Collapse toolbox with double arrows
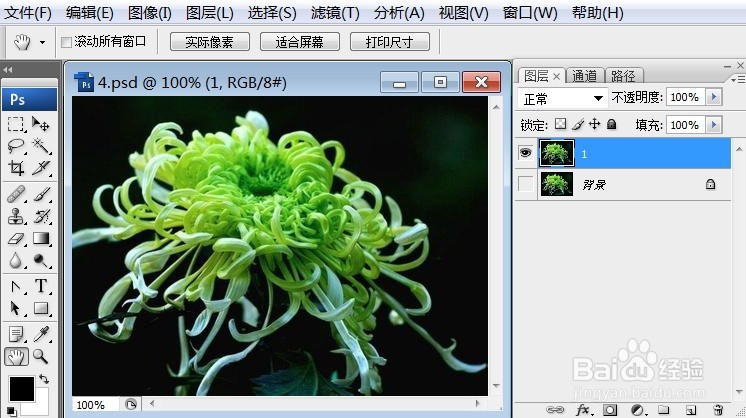The height and width of the screenshot is (418, 746). [7, 70]
